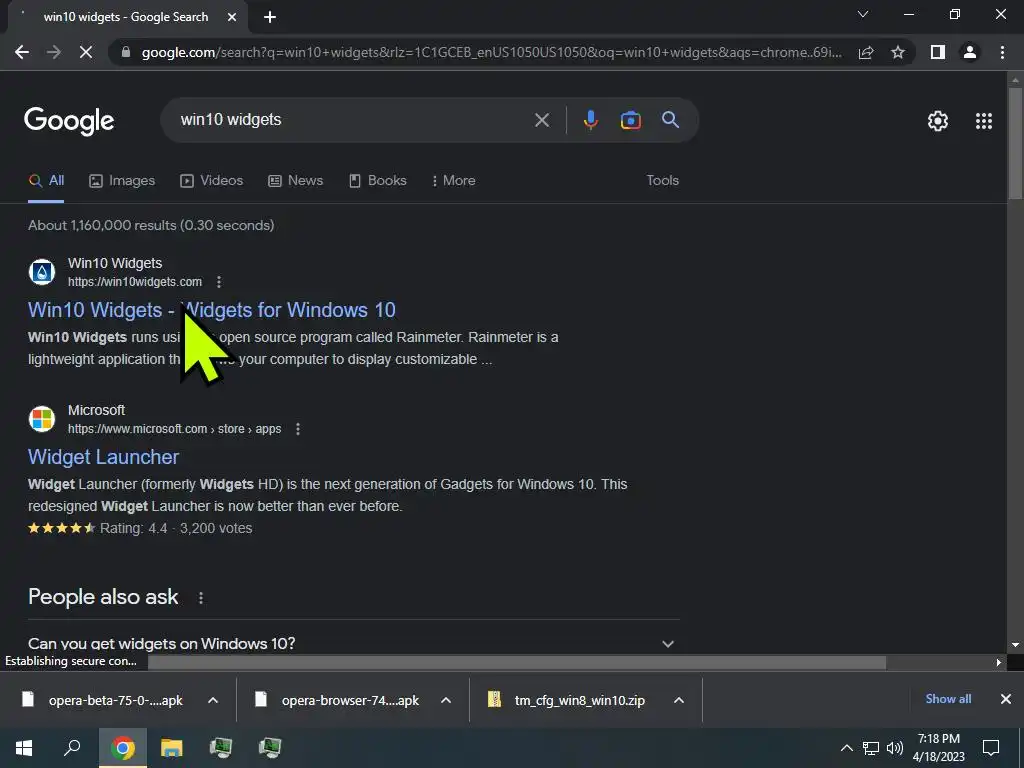
Task: Open Windows taskbar search
Action: (x=72, y=748)
